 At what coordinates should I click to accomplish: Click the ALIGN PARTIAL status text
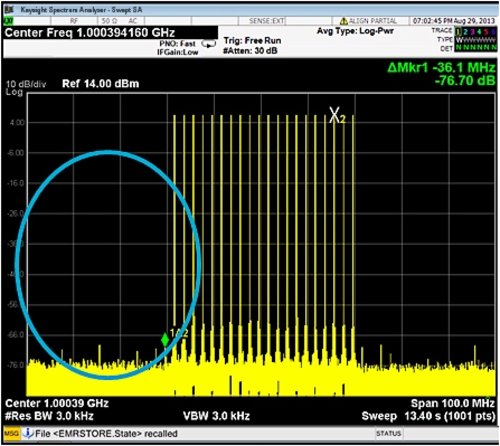pyautogui.click(x=373, y=21)
